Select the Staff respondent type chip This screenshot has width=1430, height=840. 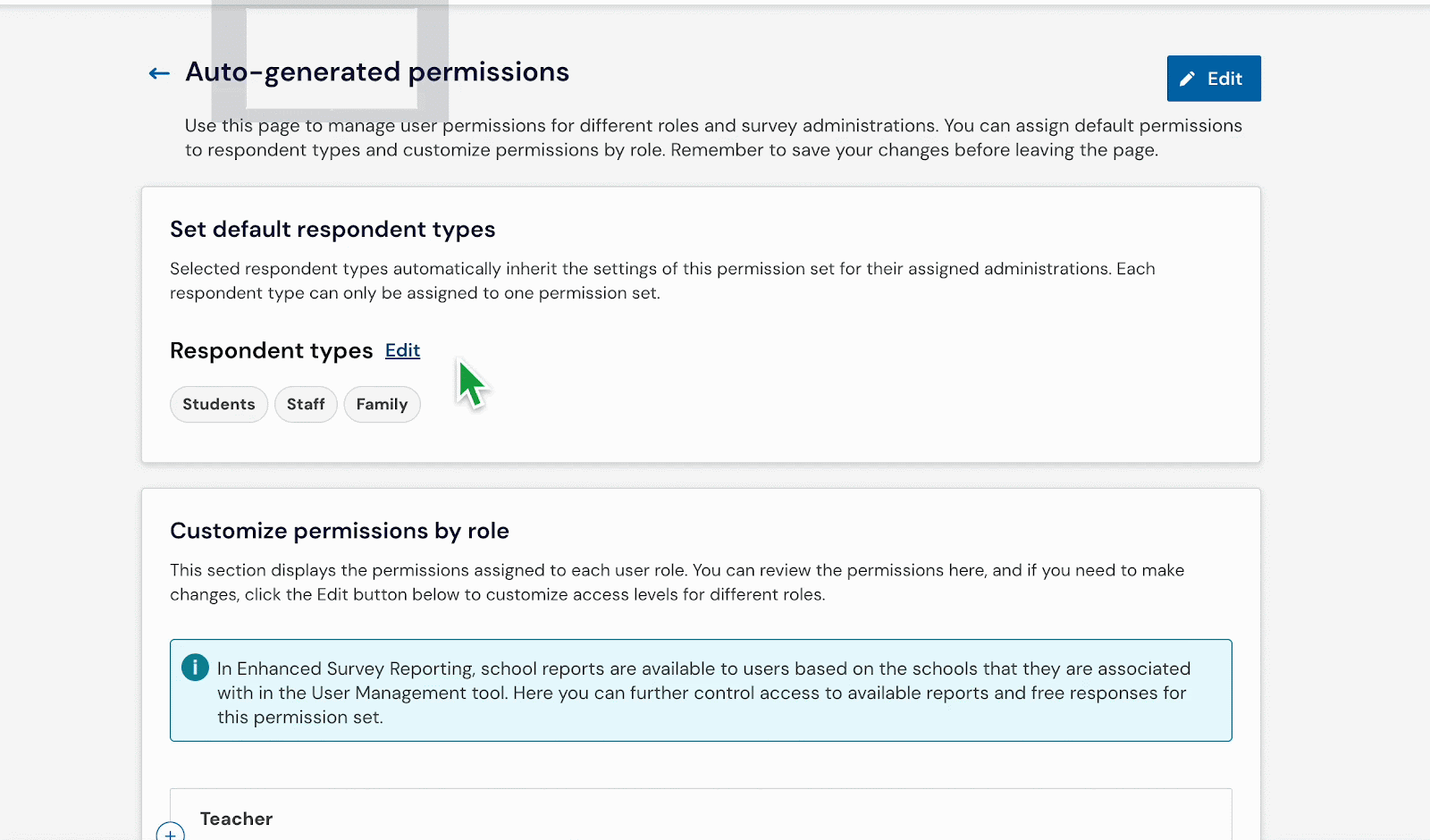[x=306, y=404]
